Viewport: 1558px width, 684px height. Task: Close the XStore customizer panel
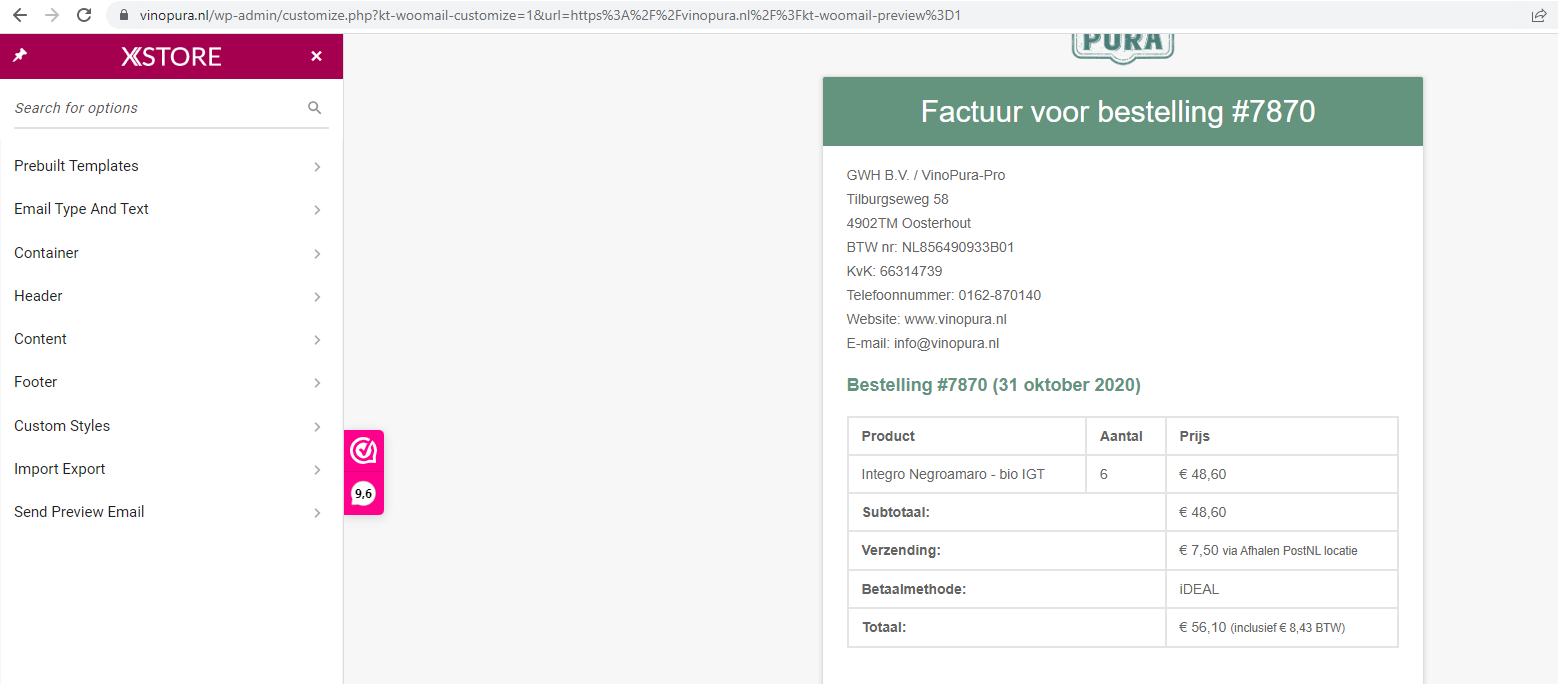click(x=316, y=56)
